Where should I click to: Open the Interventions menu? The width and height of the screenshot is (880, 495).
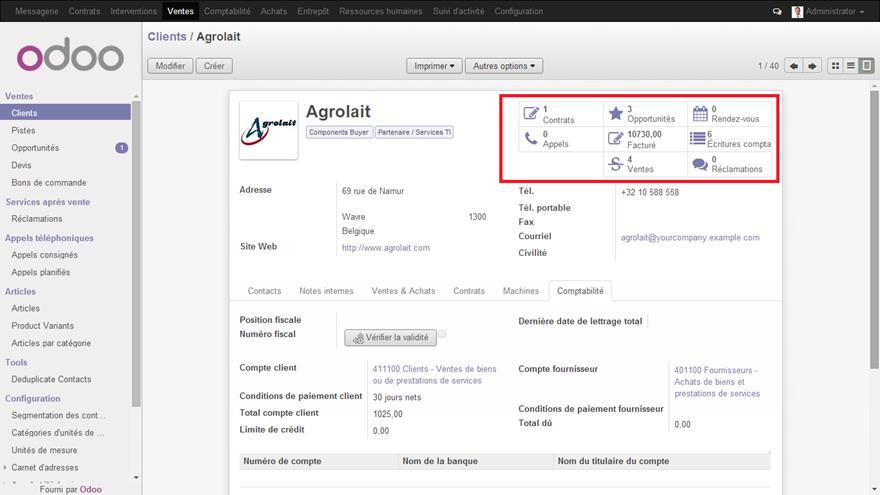134,11
